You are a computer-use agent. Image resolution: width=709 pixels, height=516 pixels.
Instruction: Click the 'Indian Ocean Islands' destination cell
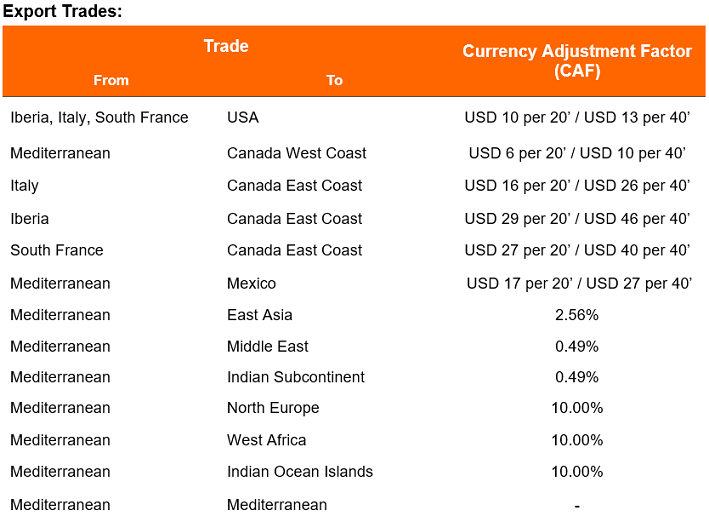(300, 471)
